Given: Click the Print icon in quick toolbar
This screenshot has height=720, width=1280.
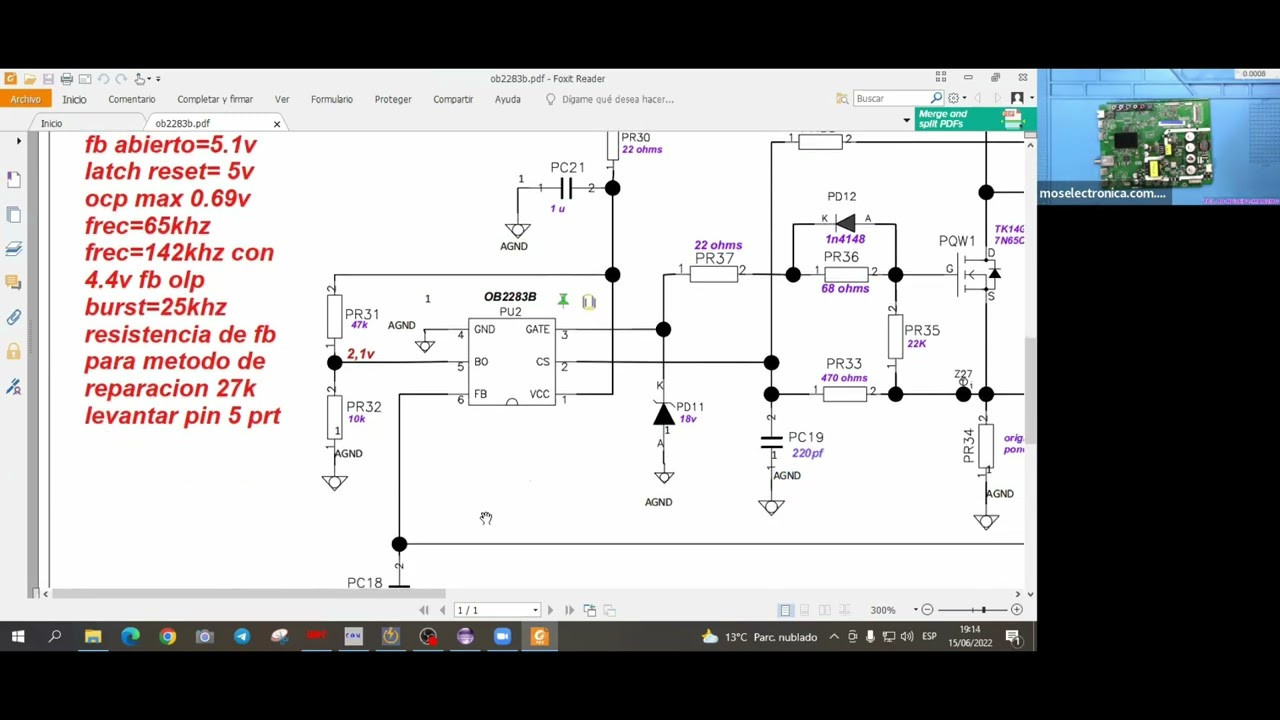Looking at the screenshot, I should [x=66, y=79].
